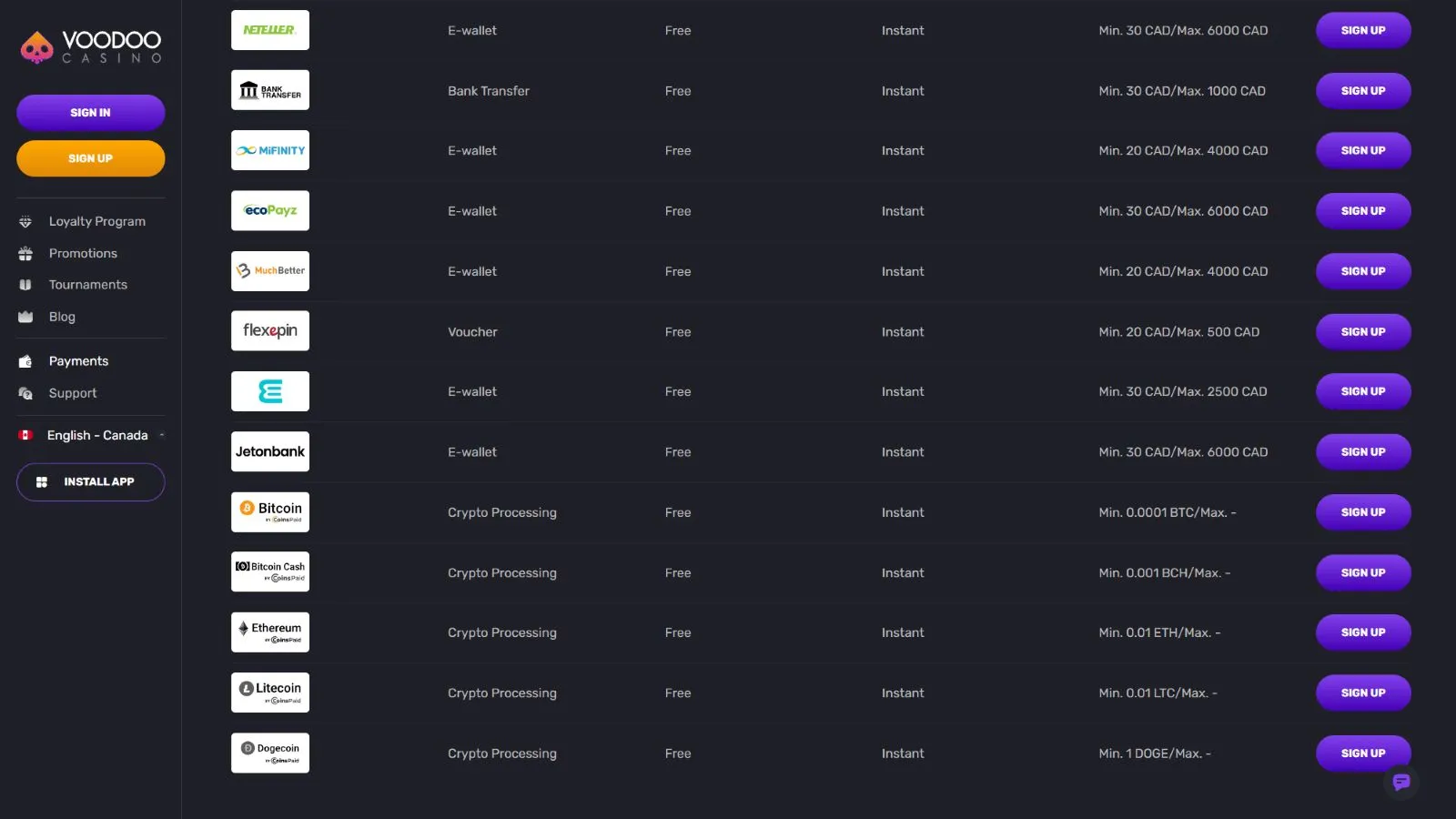Select the MiFinity payment logo

(270, 151)
